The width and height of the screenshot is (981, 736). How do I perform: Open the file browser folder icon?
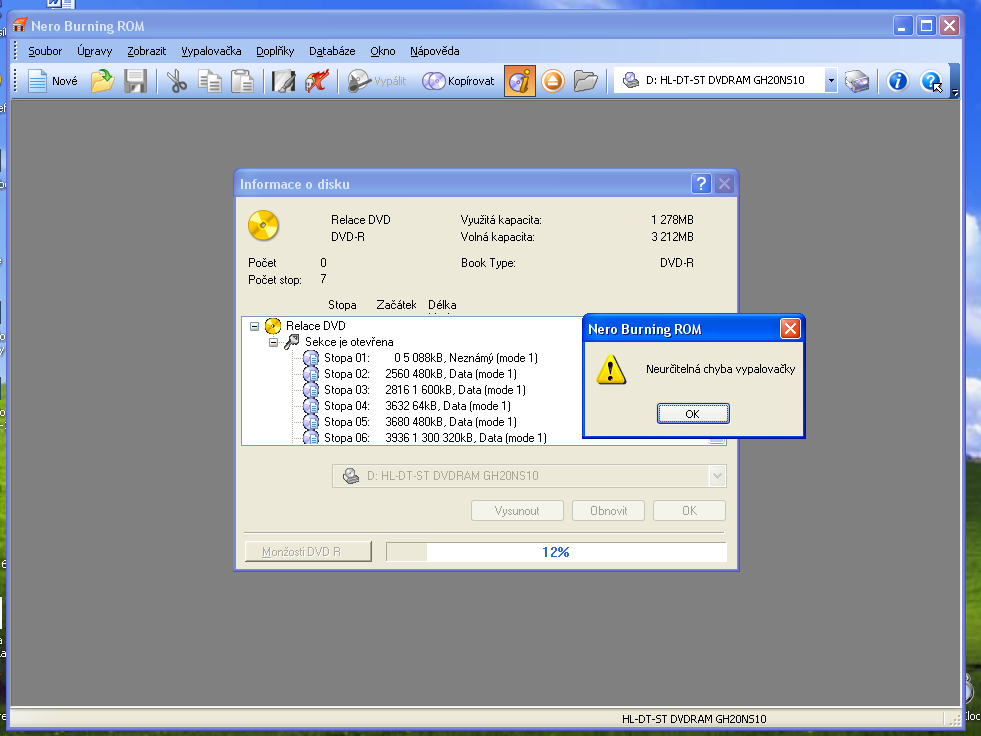[586, 81]
